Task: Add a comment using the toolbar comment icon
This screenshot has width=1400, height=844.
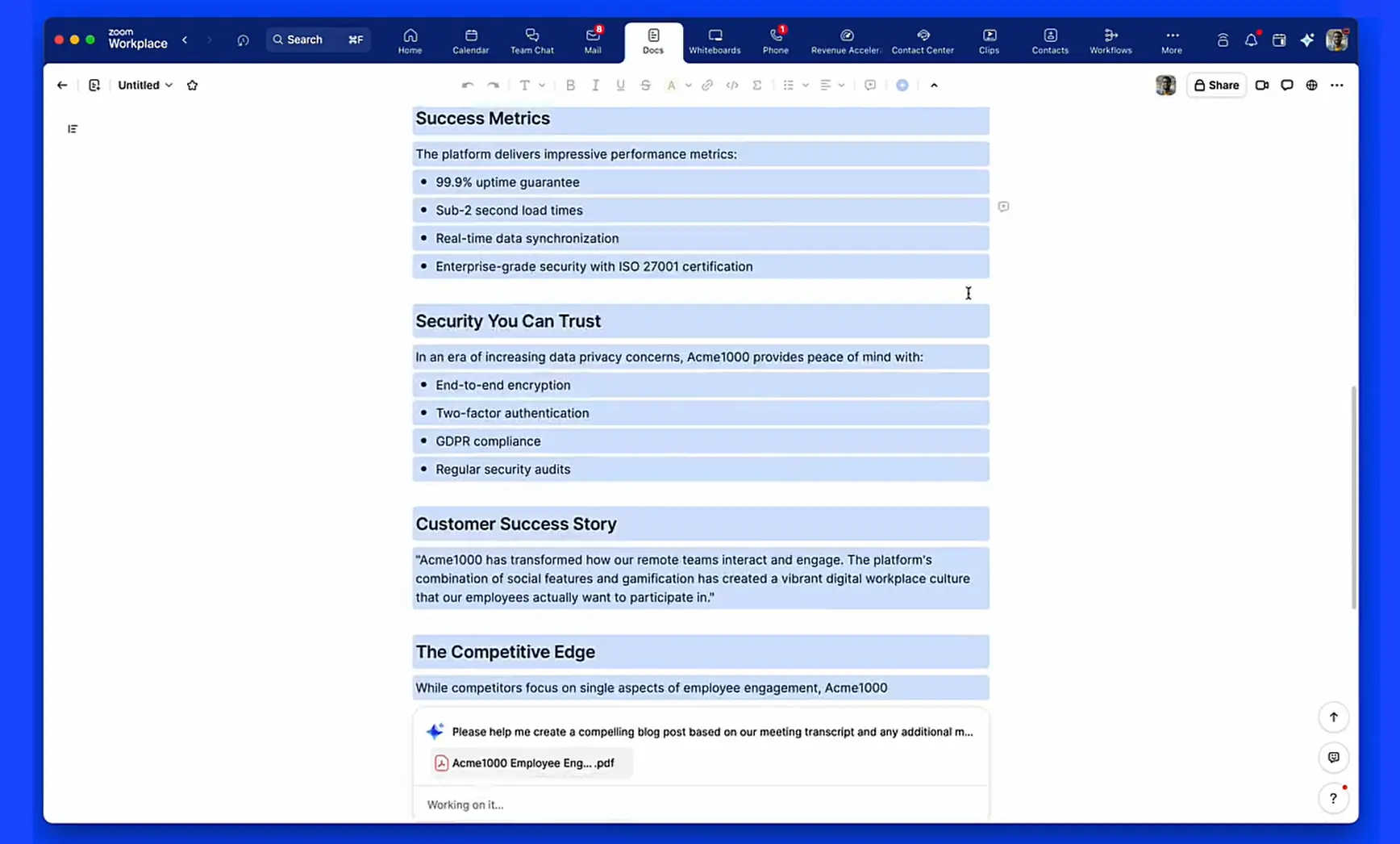Action: coord(870,85)
